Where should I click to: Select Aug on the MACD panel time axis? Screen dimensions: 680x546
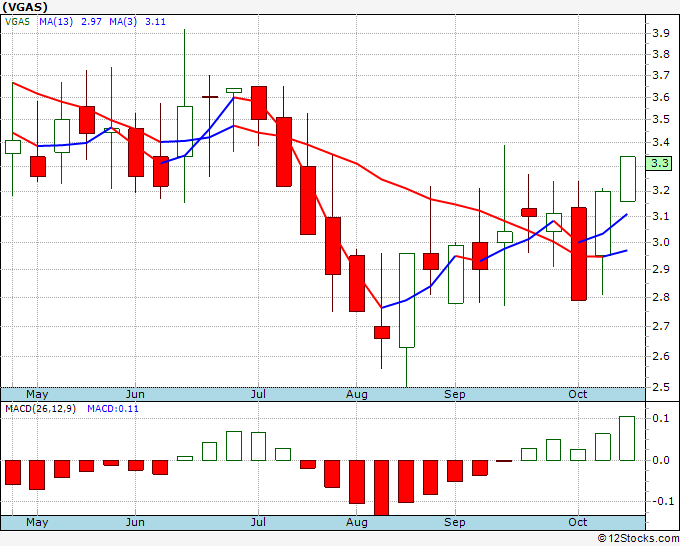(x=356, y=523)
